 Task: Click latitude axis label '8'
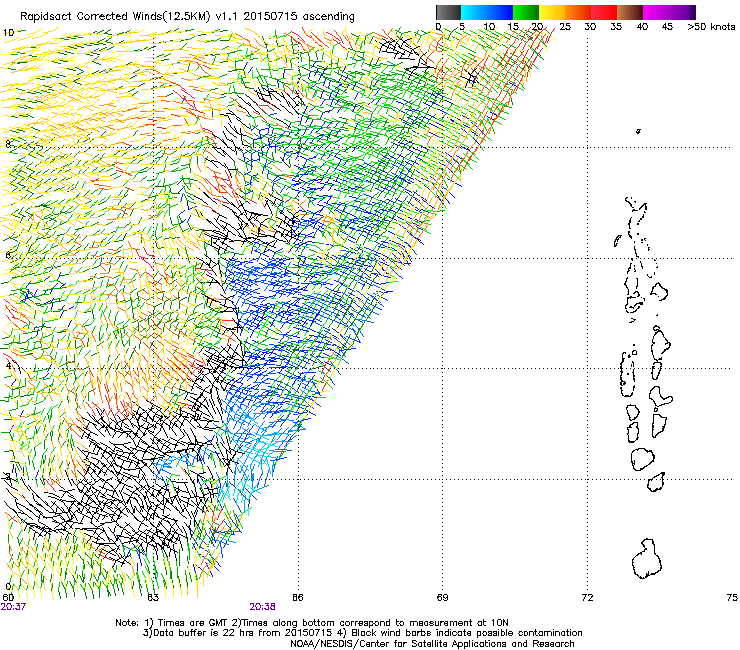pos(8,144)
